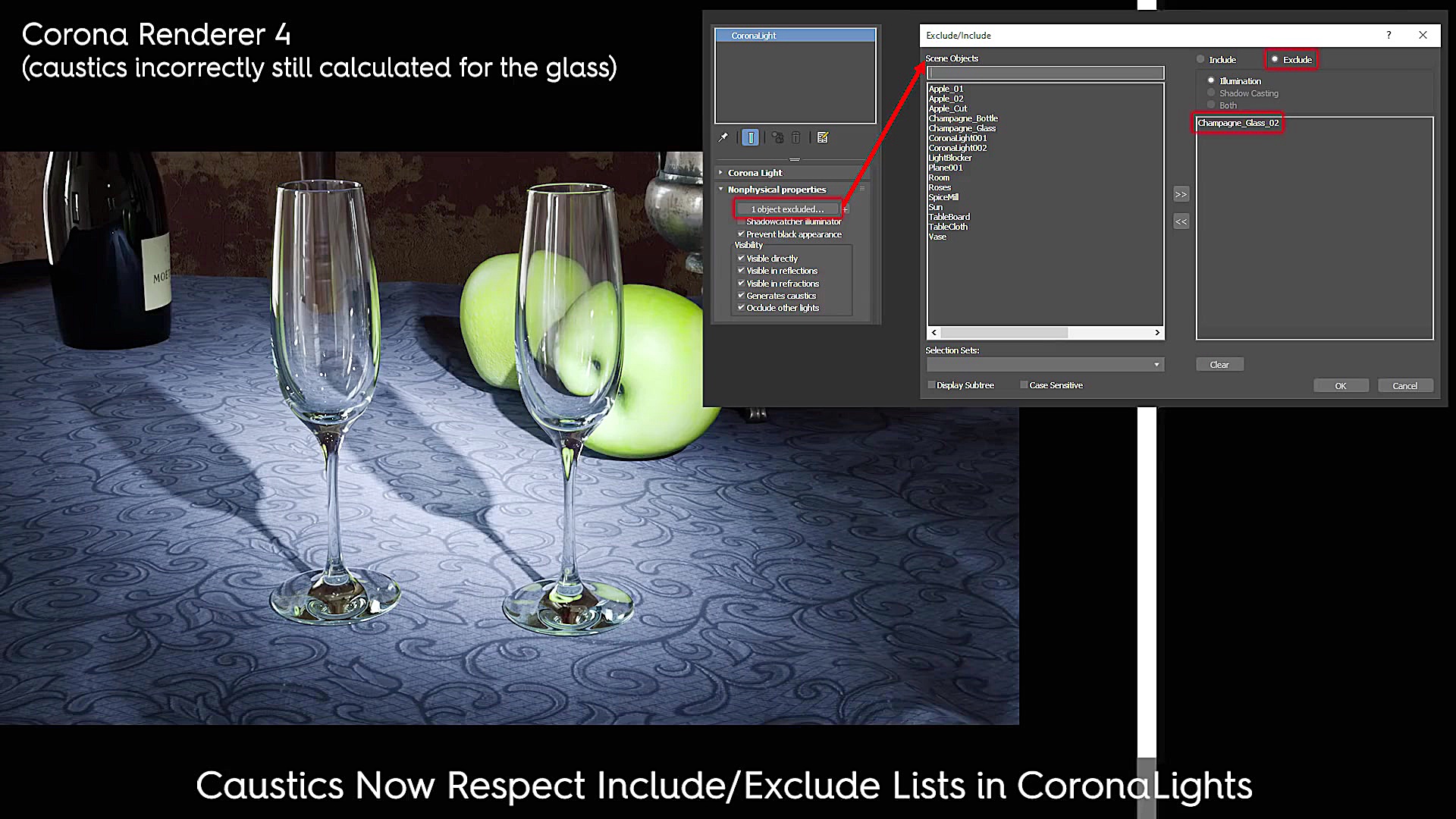Viewport: 1456px width, 819px height.
Task: Click the move-right double arrow button
Action: tap(1181, 194)
